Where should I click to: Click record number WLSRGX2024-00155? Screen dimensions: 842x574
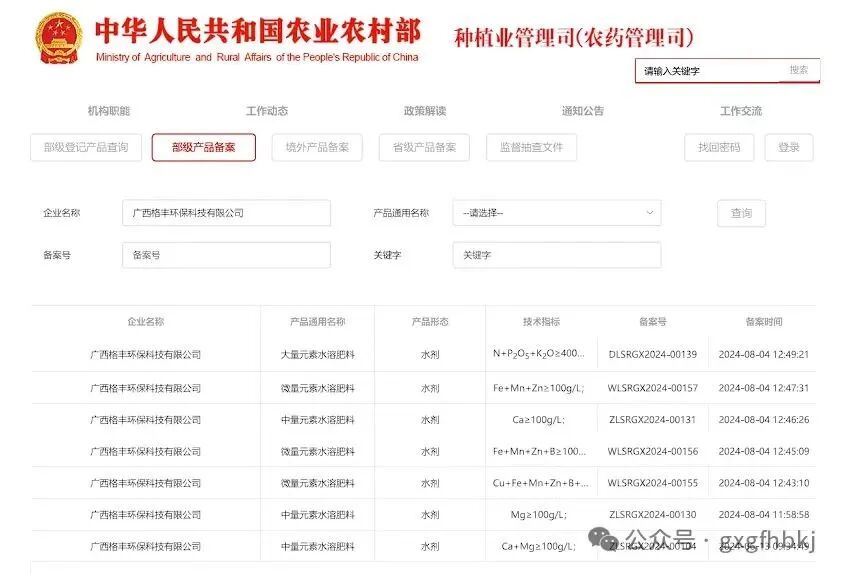click(x=652, y=483)
